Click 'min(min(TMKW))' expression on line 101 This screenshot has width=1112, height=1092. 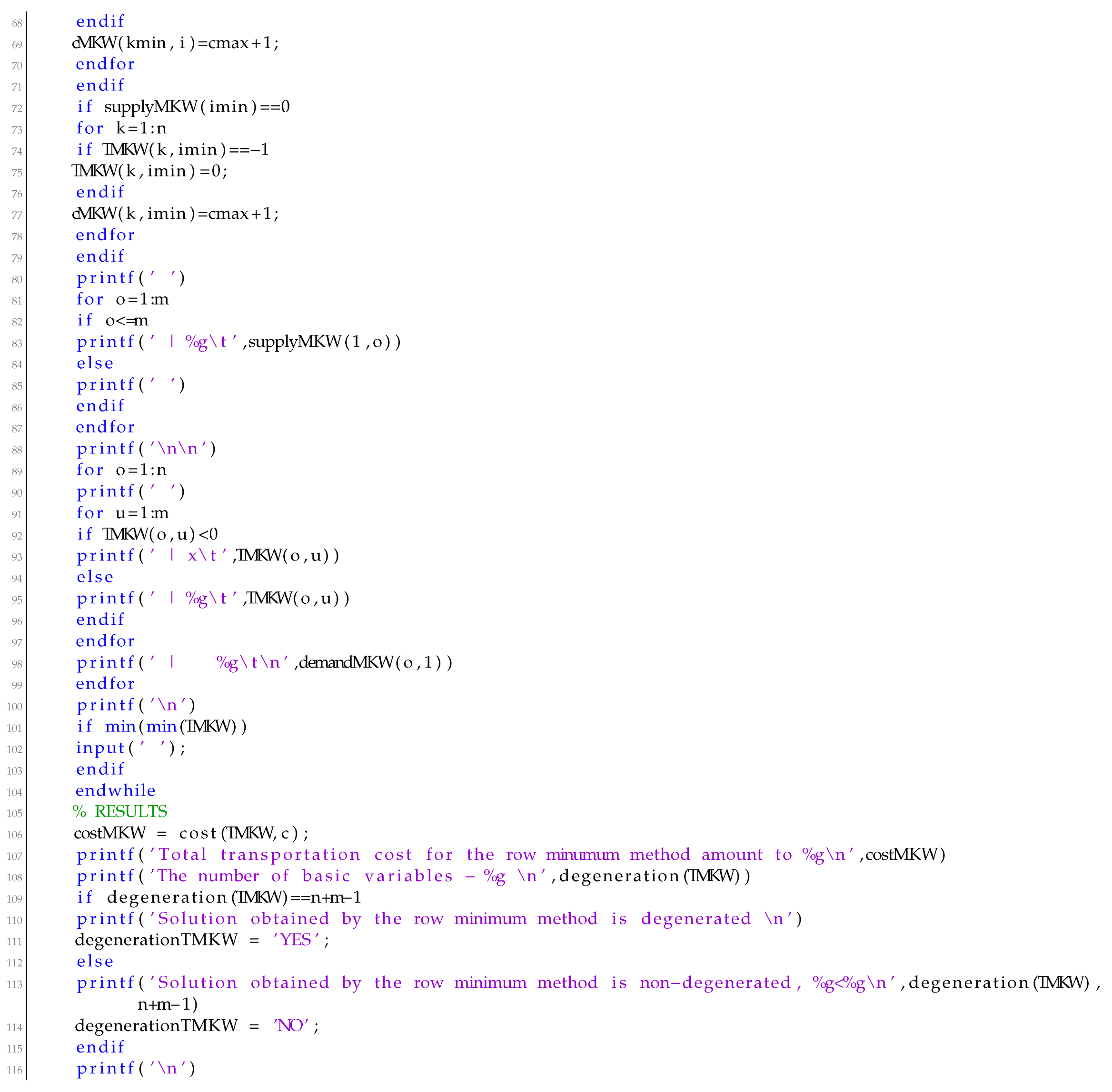[x=176, y=727]
